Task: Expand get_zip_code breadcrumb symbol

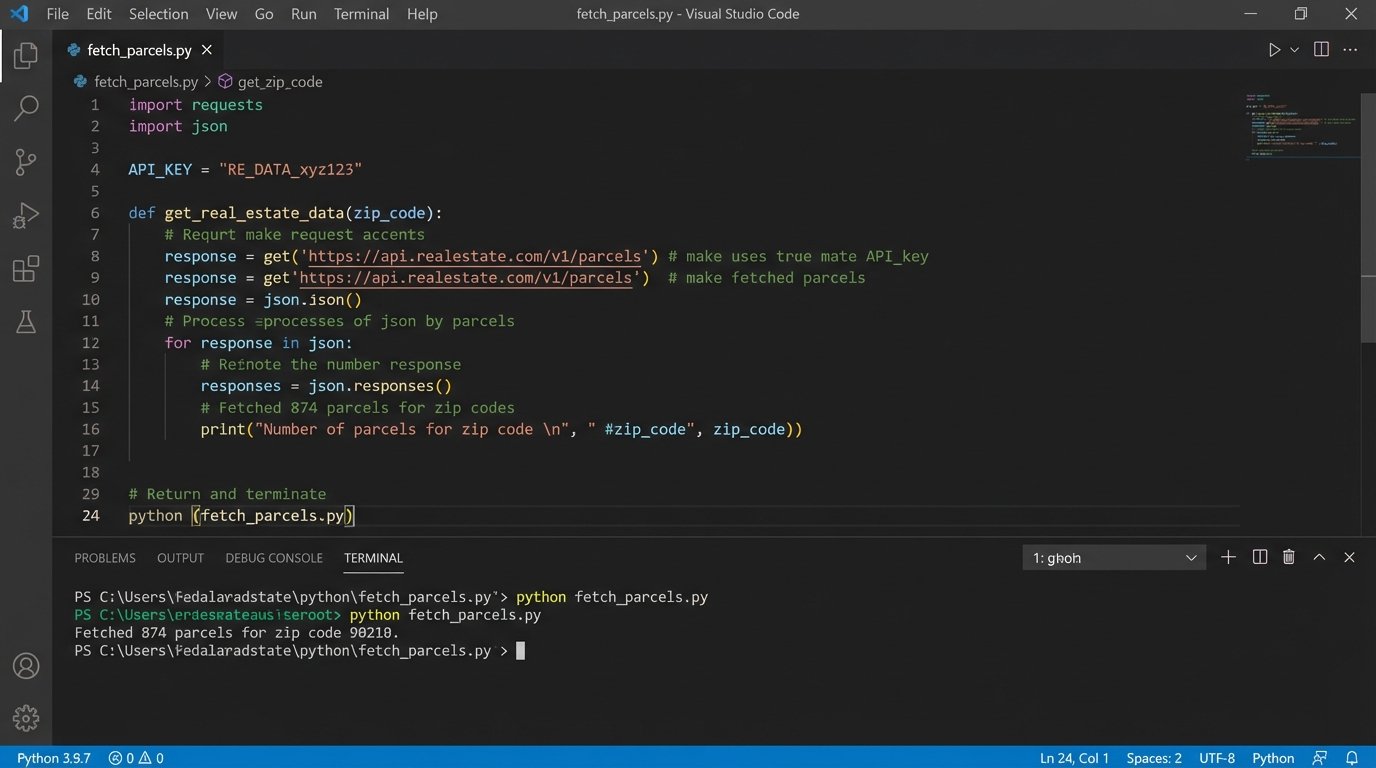Action: (270, 82)
